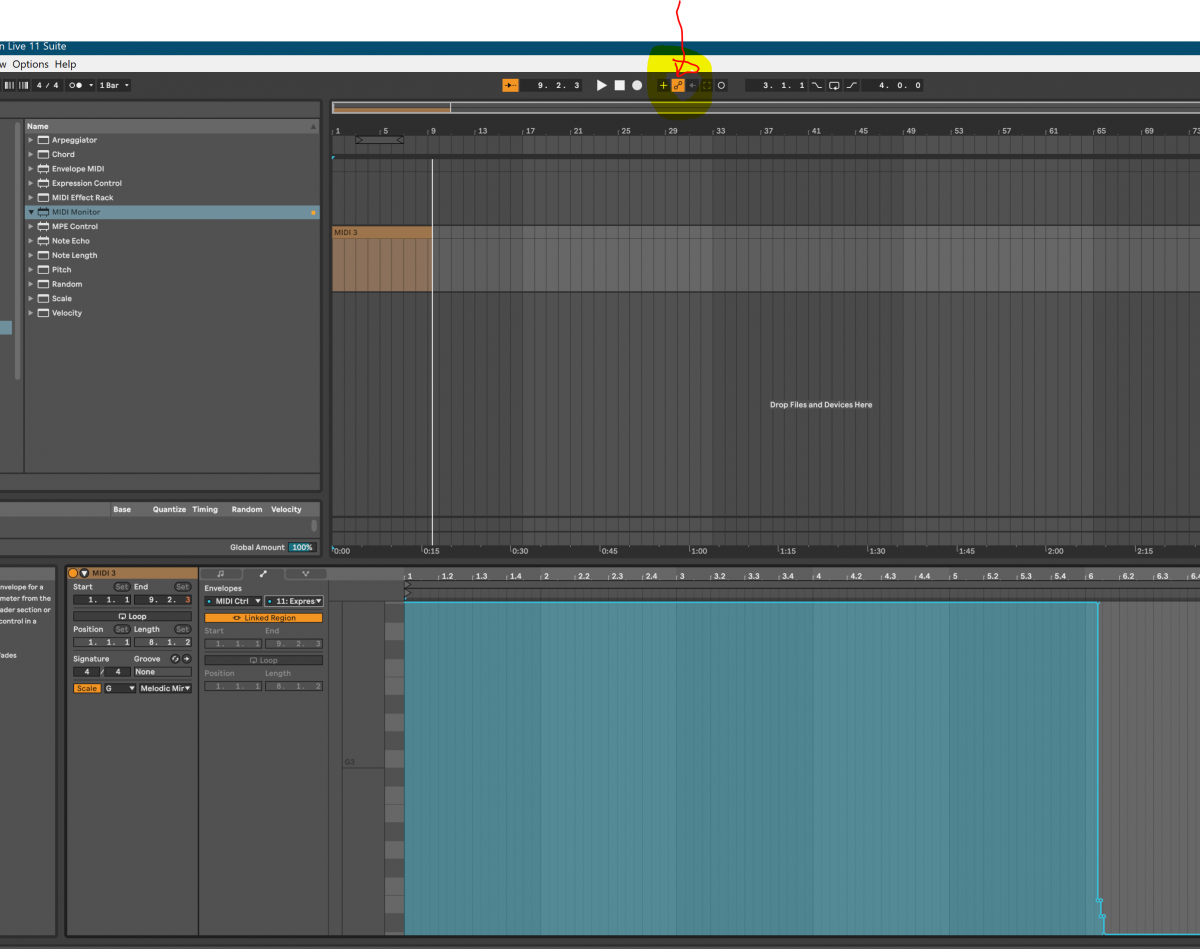This screenshot has height=949, width=1200.
Task: Toggle the Punch-In switch
Action: point(817,85)
